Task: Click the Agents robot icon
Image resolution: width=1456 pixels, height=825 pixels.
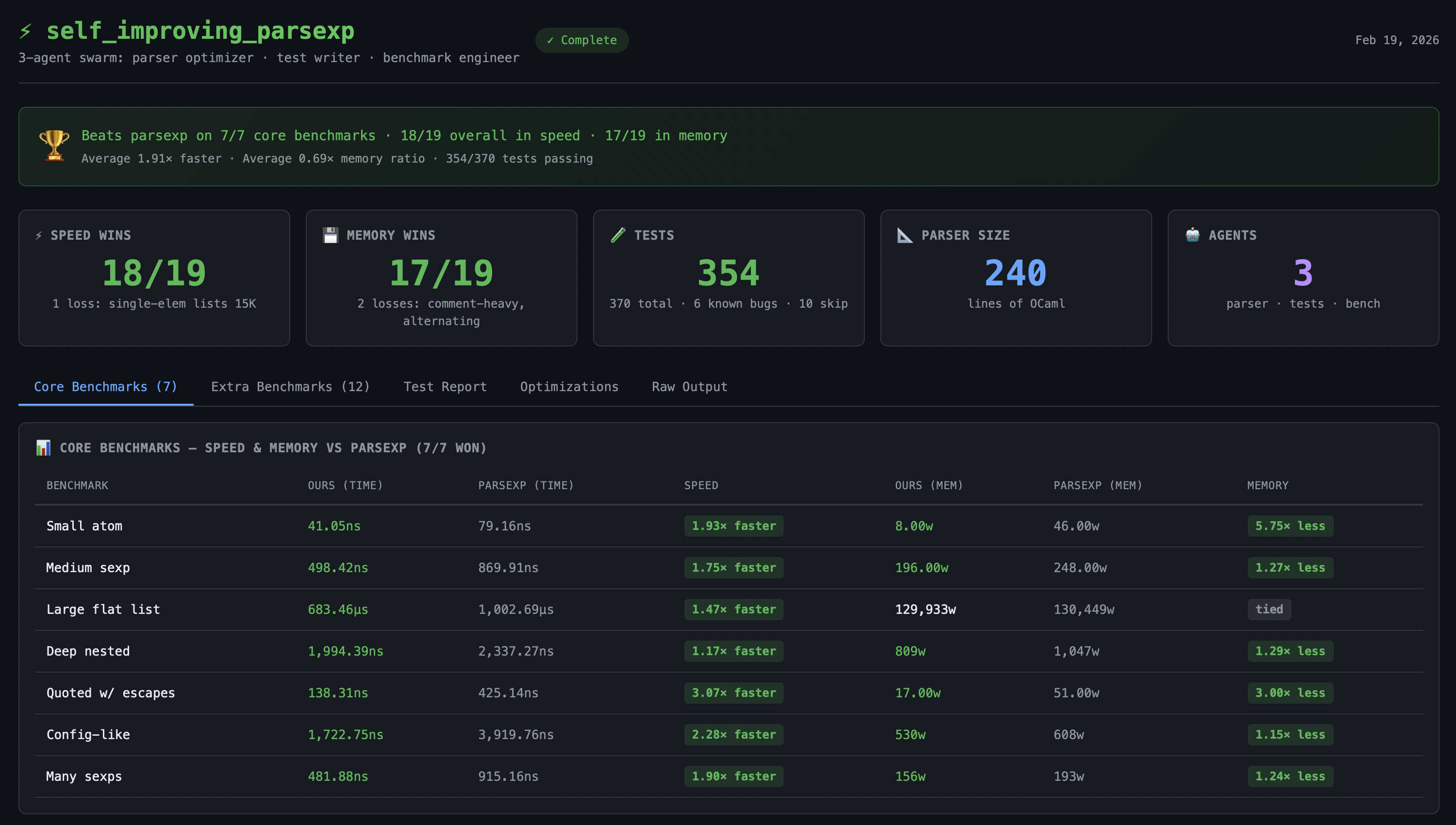Action: point(1192,235)
